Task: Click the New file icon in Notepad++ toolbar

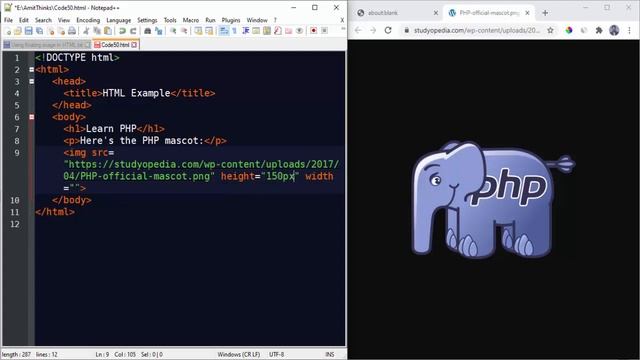Action: tap(7, 31)
